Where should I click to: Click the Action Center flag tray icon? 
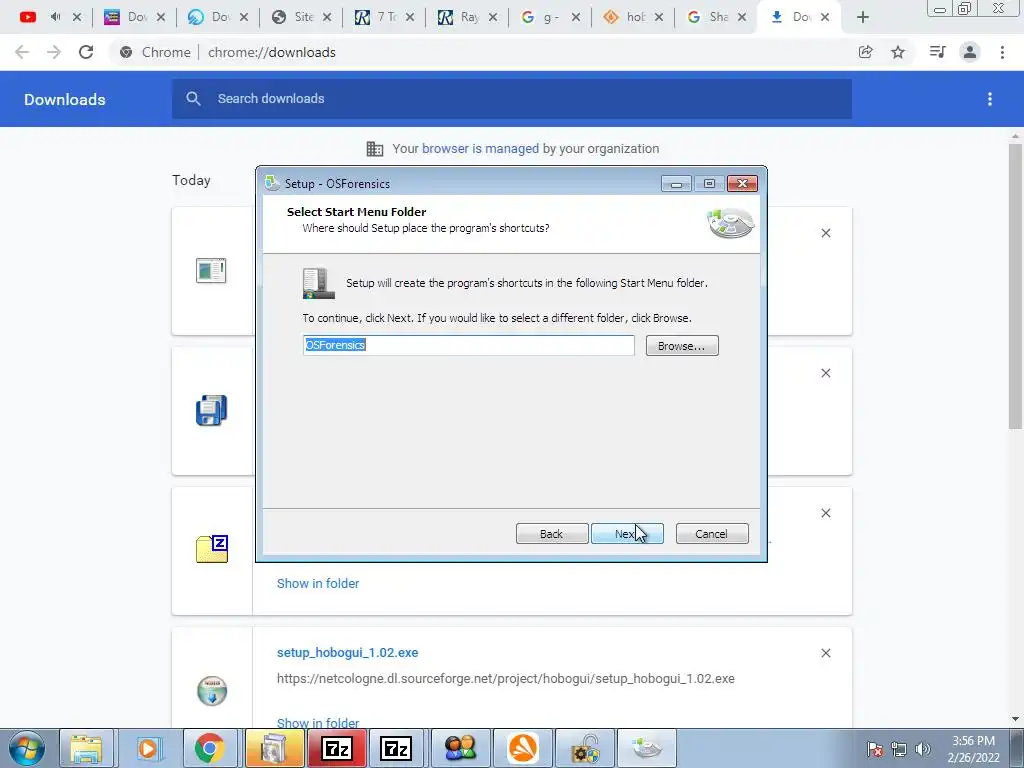coord(875,749)
